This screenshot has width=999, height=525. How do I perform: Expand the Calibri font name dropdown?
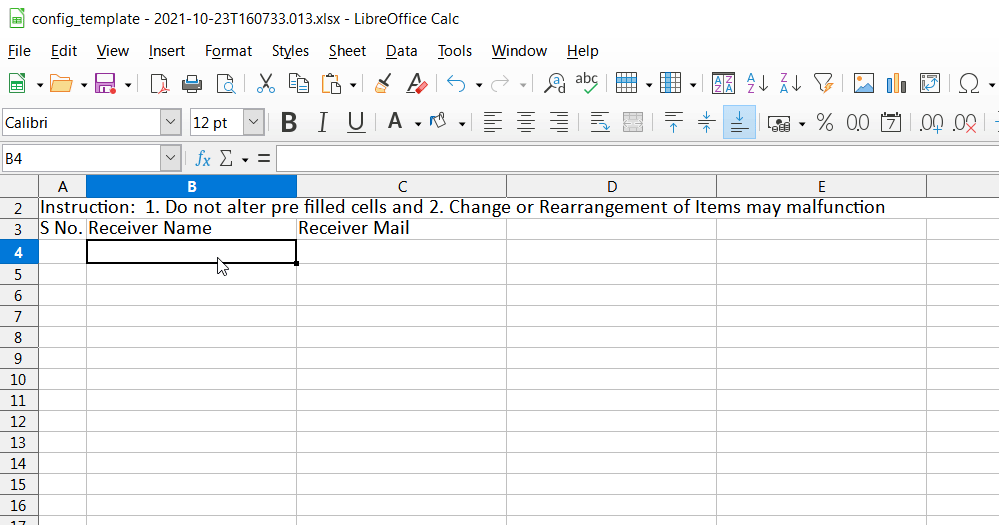170,123
